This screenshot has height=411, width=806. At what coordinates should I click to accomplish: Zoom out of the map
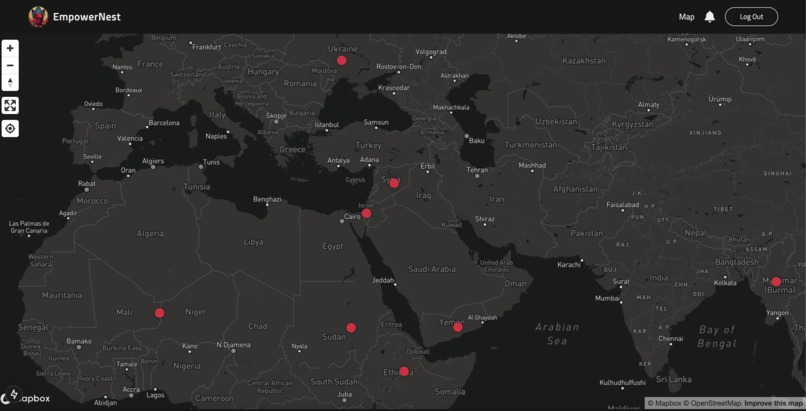tap(10, 65)
